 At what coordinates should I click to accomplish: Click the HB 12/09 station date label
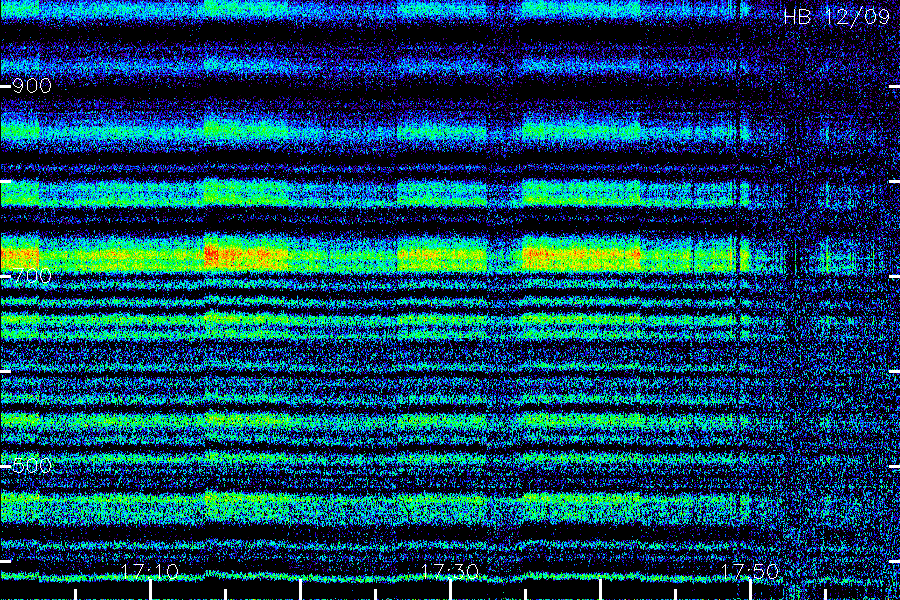tap(836, 17)
